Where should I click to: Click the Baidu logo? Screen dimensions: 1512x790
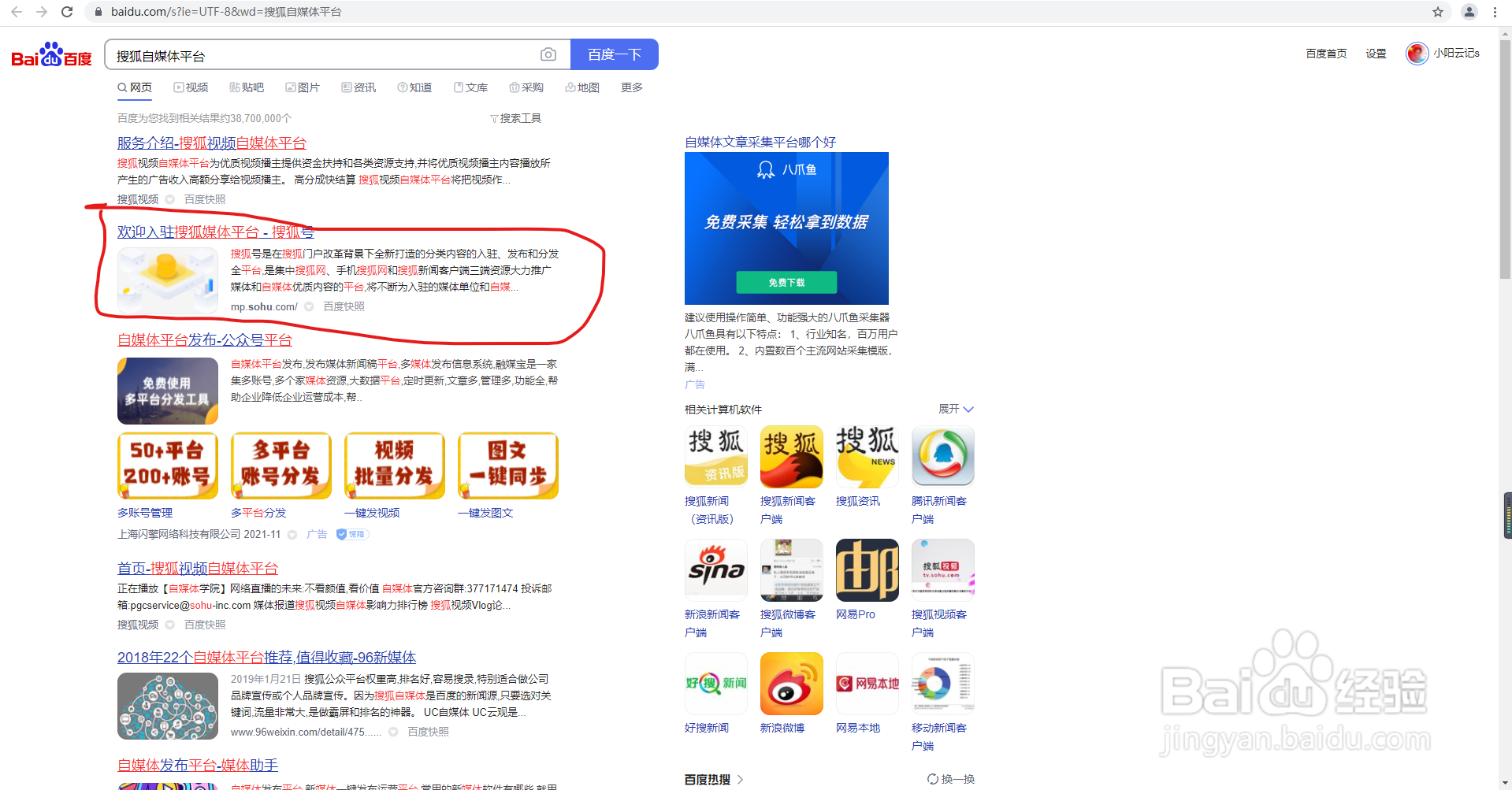point(51,55)
